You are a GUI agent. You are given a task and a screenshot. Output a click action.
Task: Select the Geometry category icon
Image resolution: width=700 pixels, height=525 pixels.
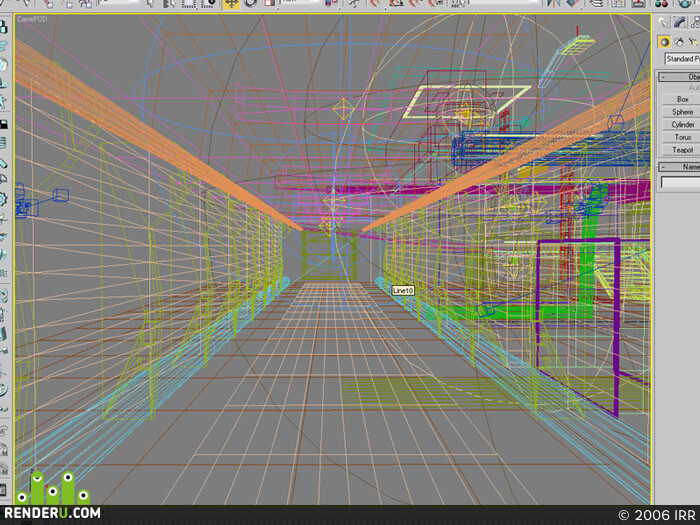click(664, 42)
